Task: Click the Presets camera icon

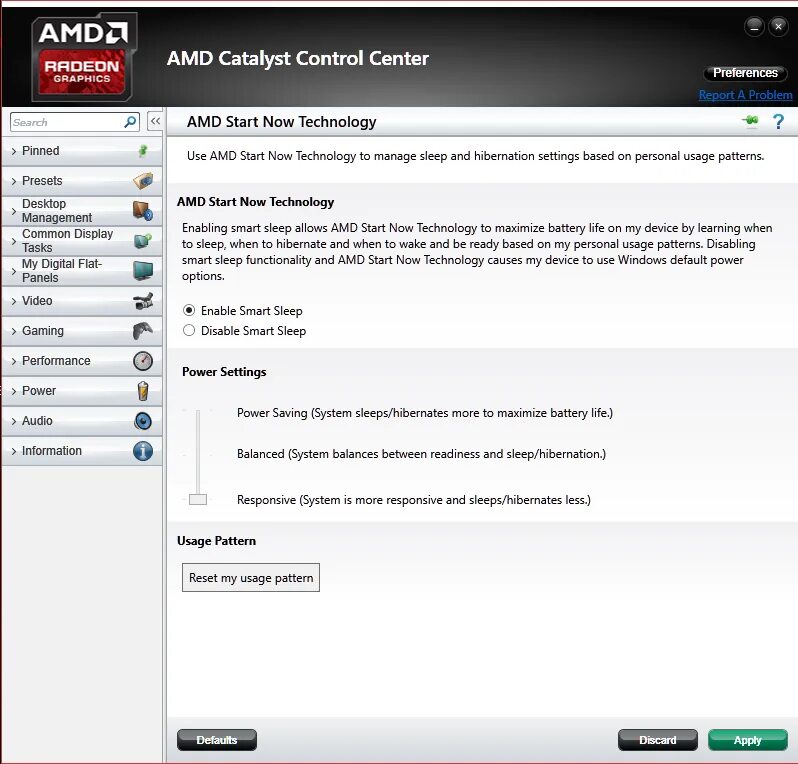Action: coord(143,181)
